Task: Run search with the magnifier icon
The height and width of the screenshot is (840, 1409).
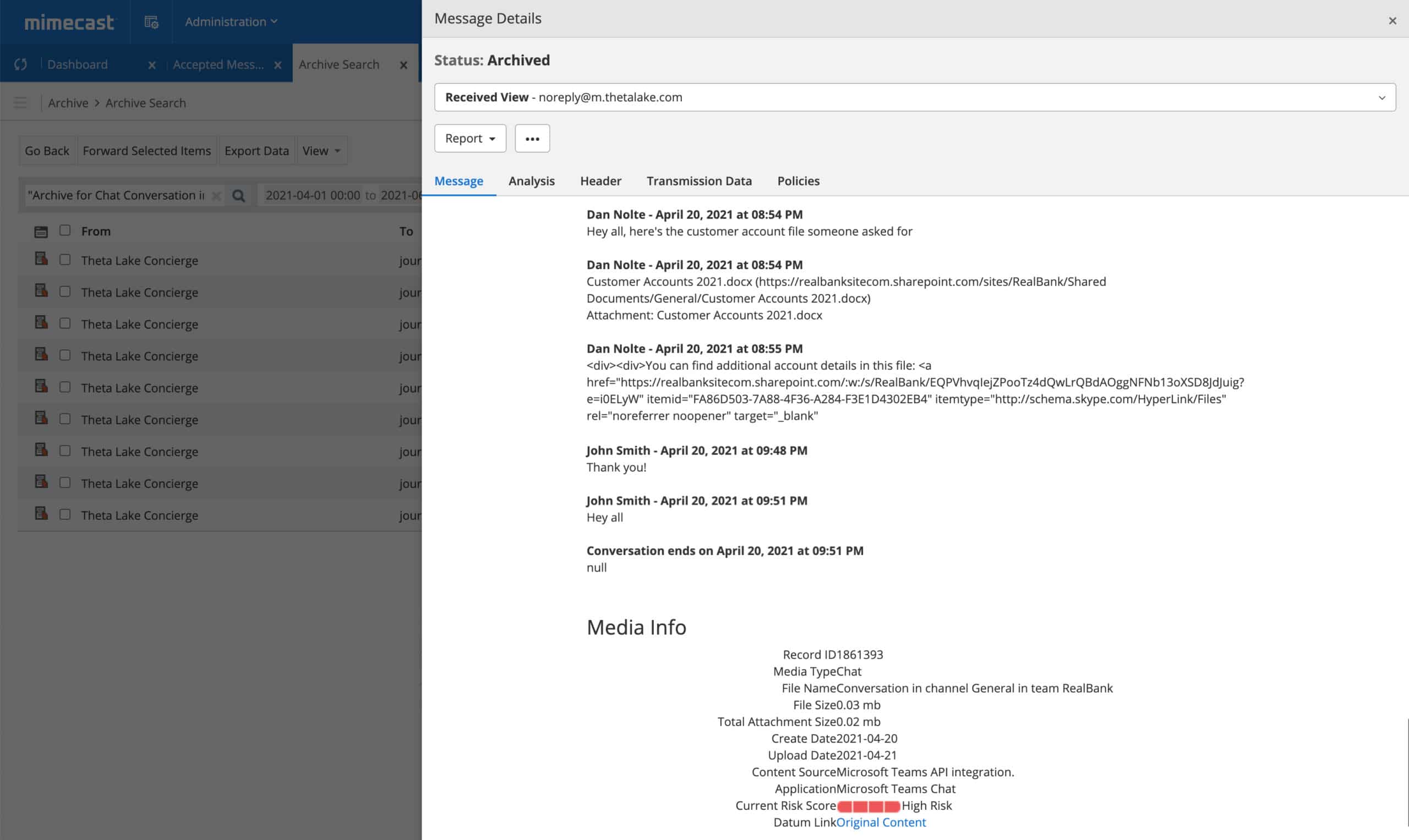Action: coord(238,196)
